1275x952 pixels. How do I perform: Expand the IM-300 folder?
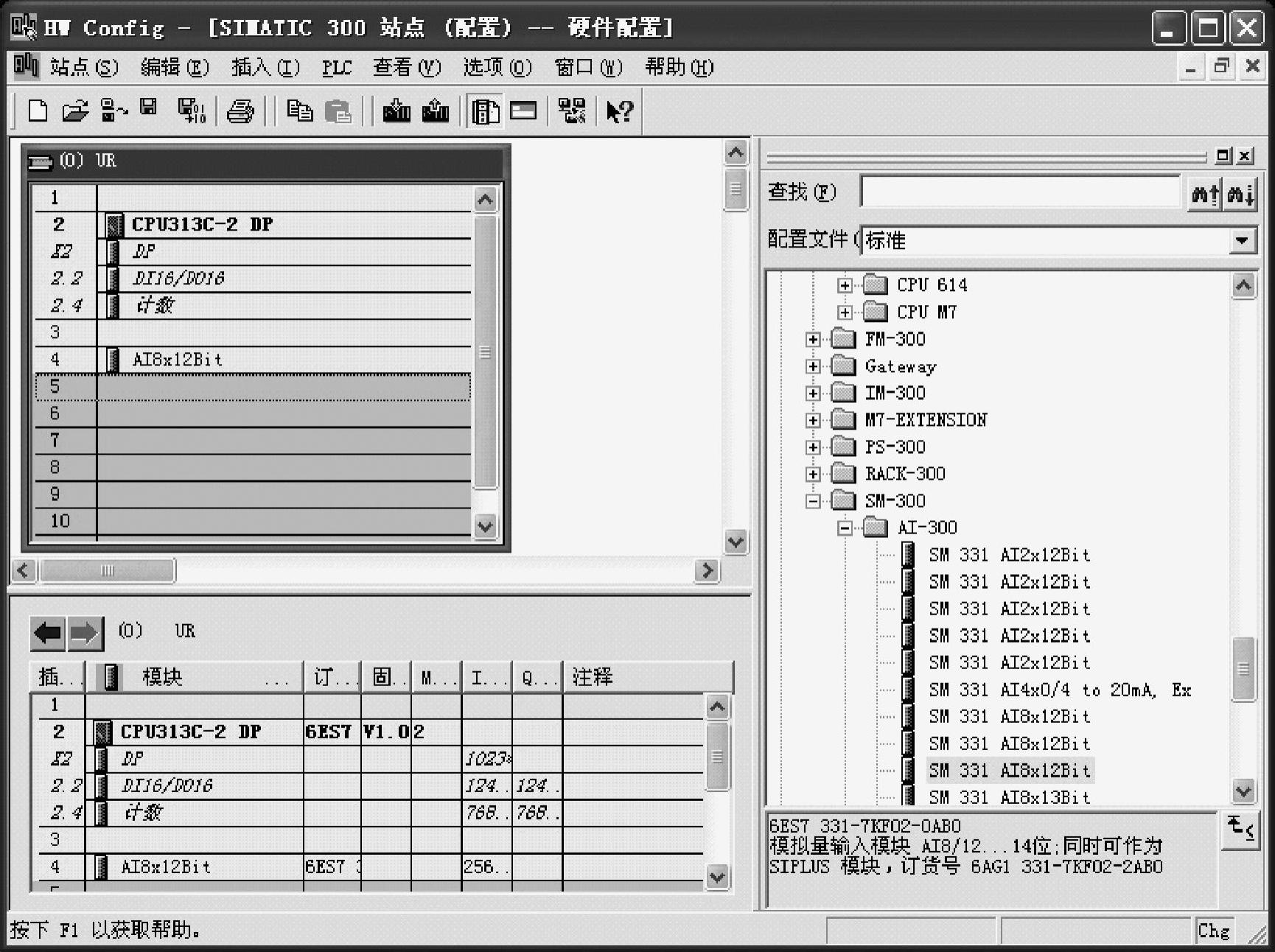tap(813, 393)
